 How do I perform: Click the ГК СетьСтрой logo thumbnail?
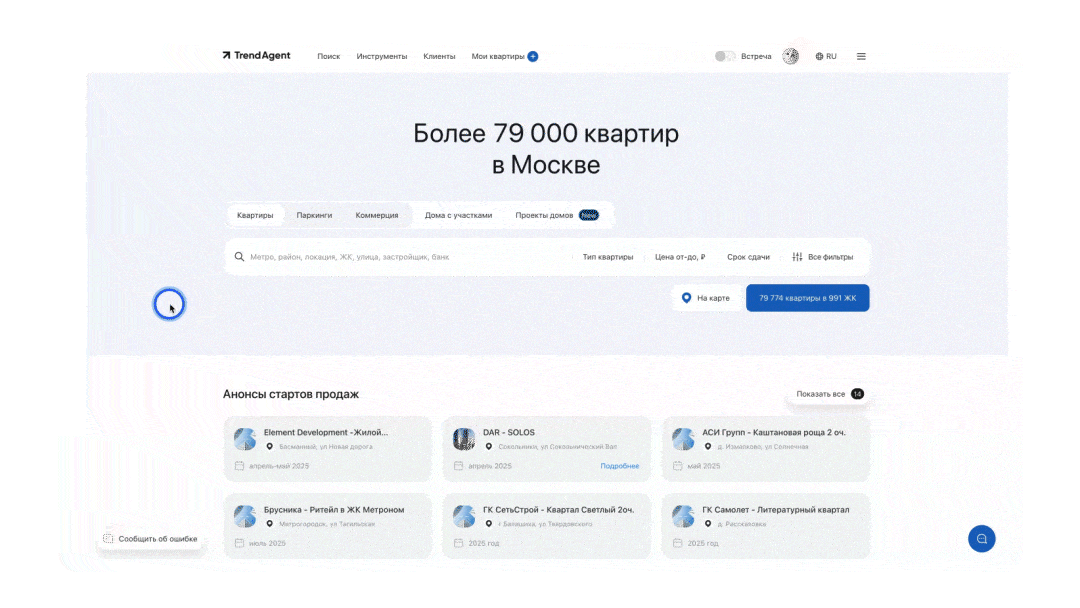pos(464,516)
